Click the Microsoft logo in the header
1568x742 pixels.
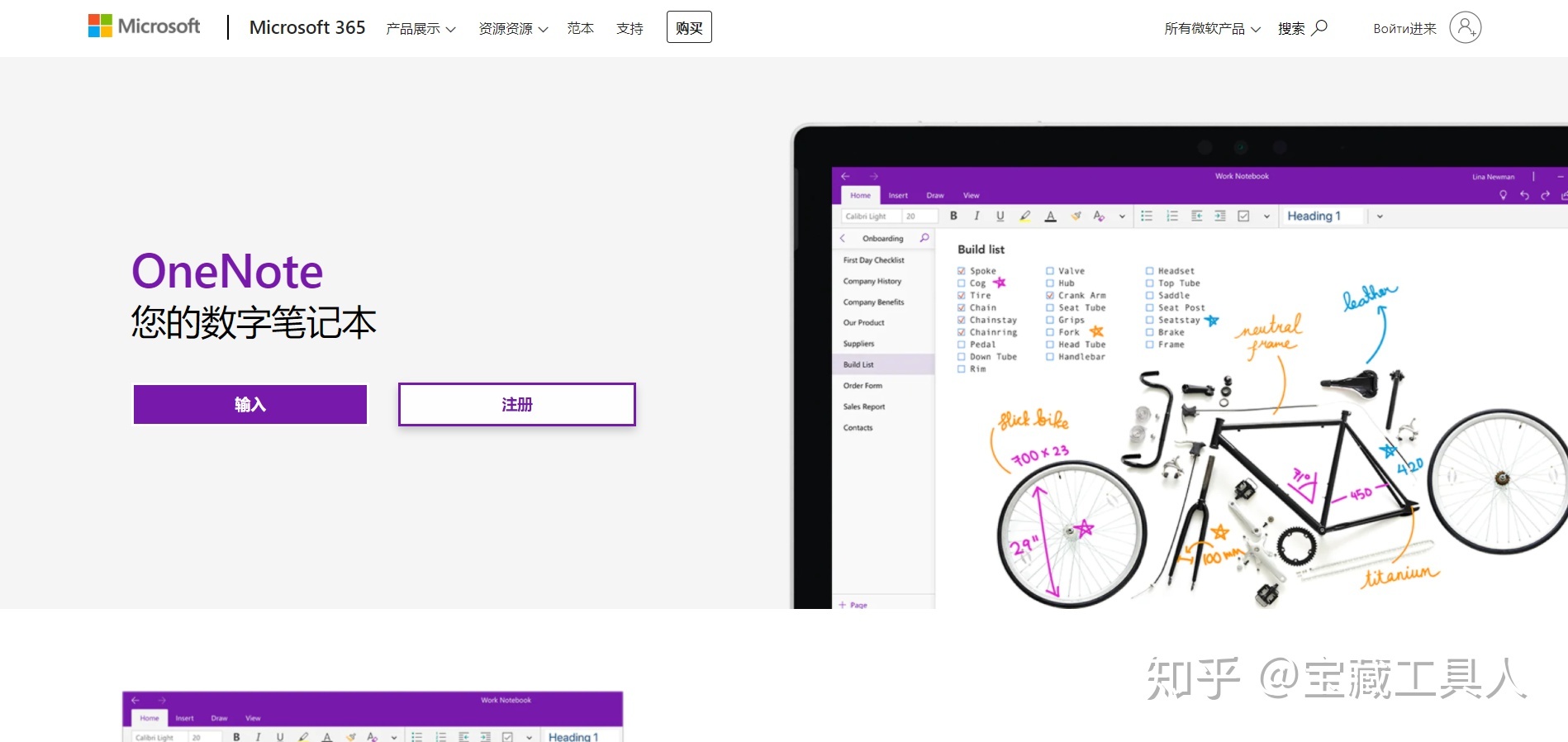point(145,26)
